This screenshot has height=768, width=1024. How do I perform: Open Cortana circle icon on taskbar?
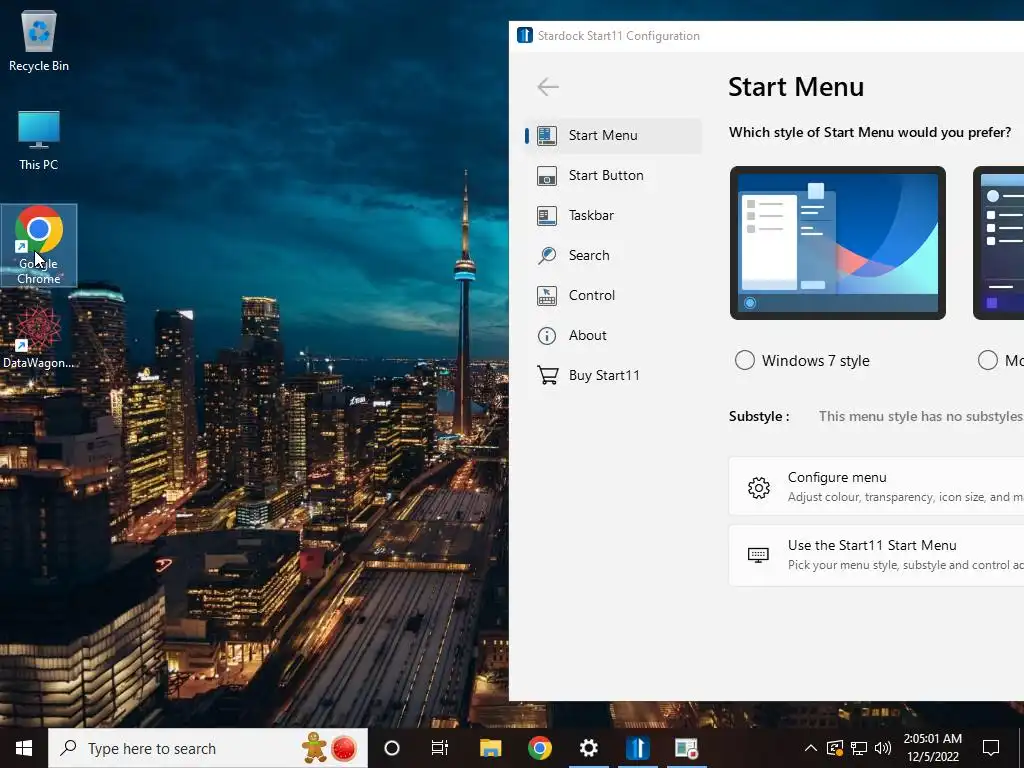coord(392,748)
